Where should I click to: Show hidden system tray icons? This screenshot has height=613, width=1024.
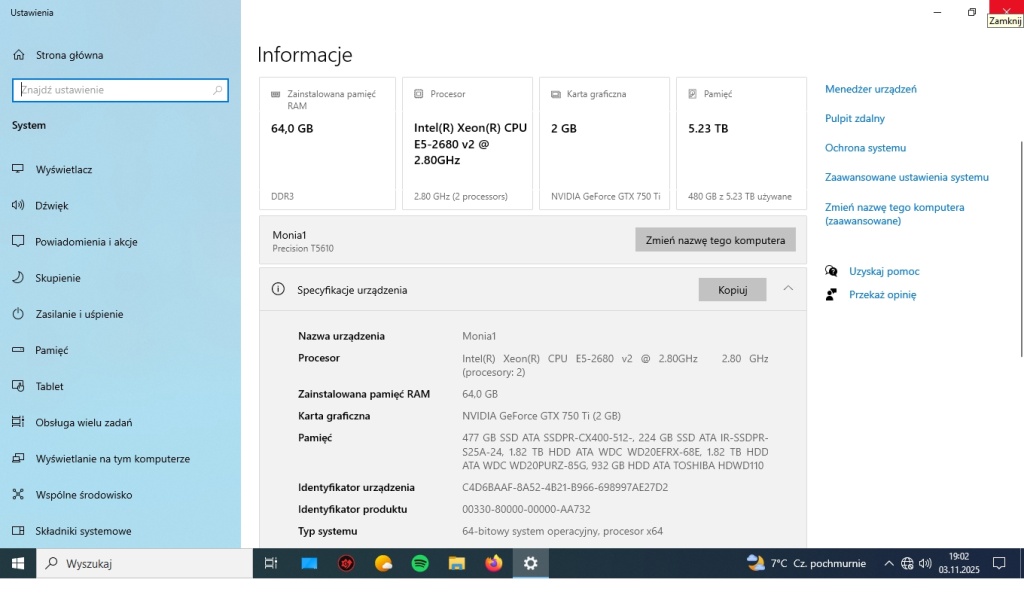click(x=889, y=564)
